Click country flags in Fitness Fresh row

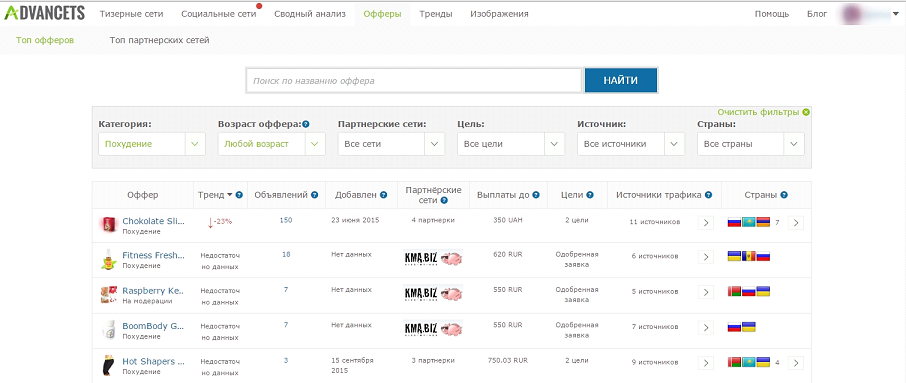(749, 256)
